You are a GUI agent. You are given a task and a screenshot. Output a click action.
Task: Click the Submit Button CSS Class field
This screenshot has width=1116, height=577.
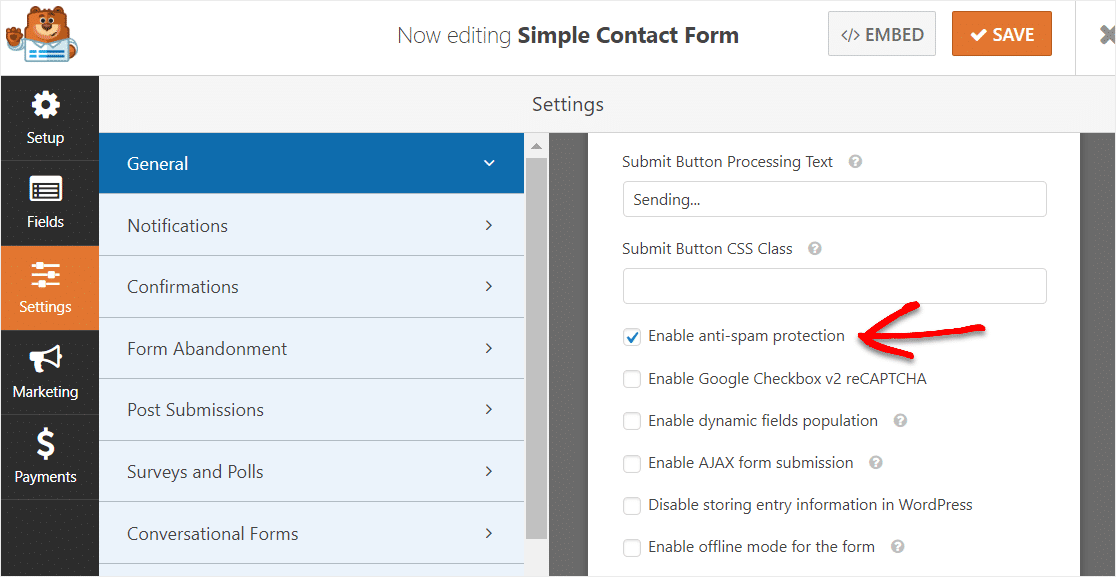pos(834,286)
